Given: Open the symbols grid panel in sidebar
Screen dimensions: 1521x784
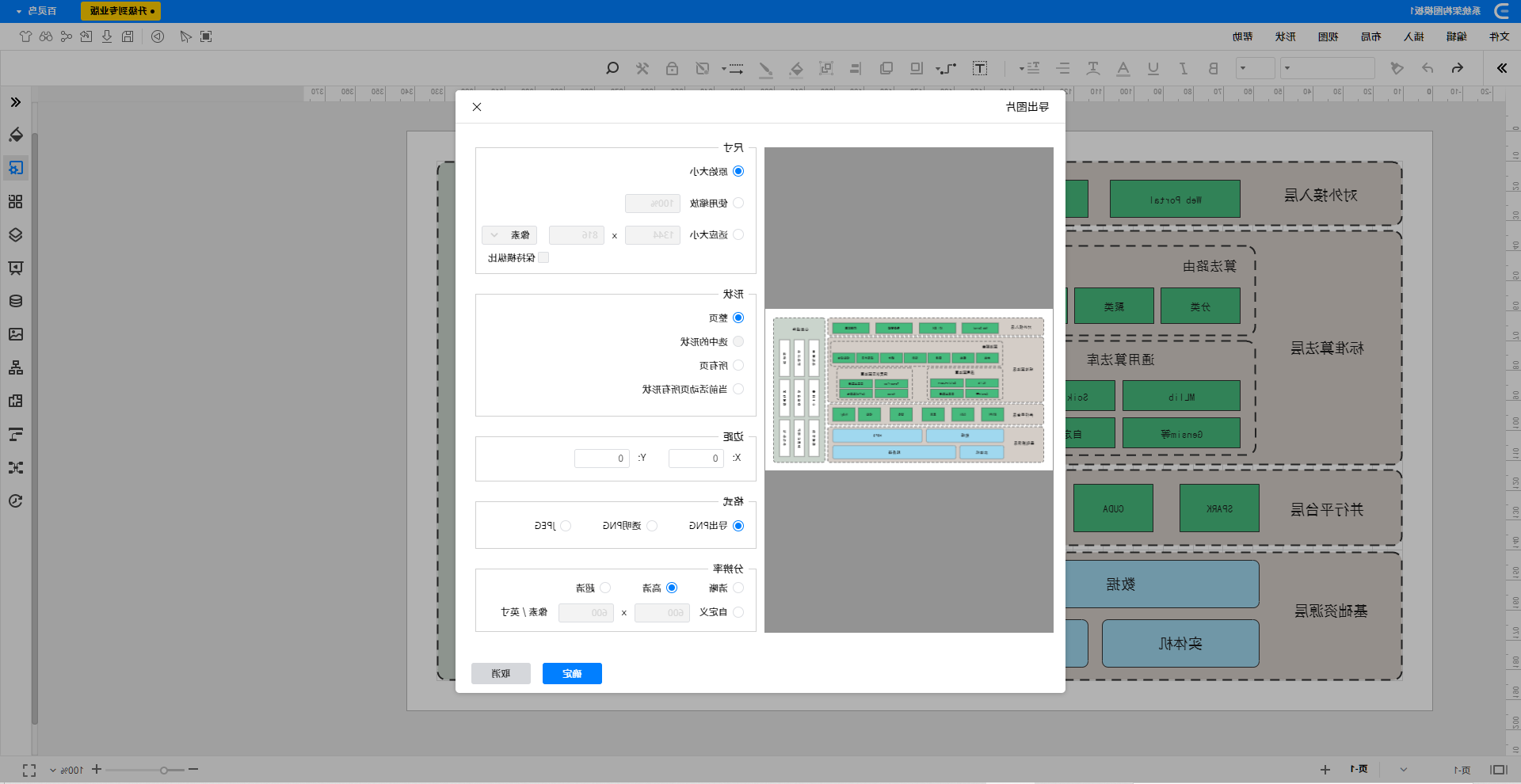Looking at the screenshot, I should (x=15, y=201).
